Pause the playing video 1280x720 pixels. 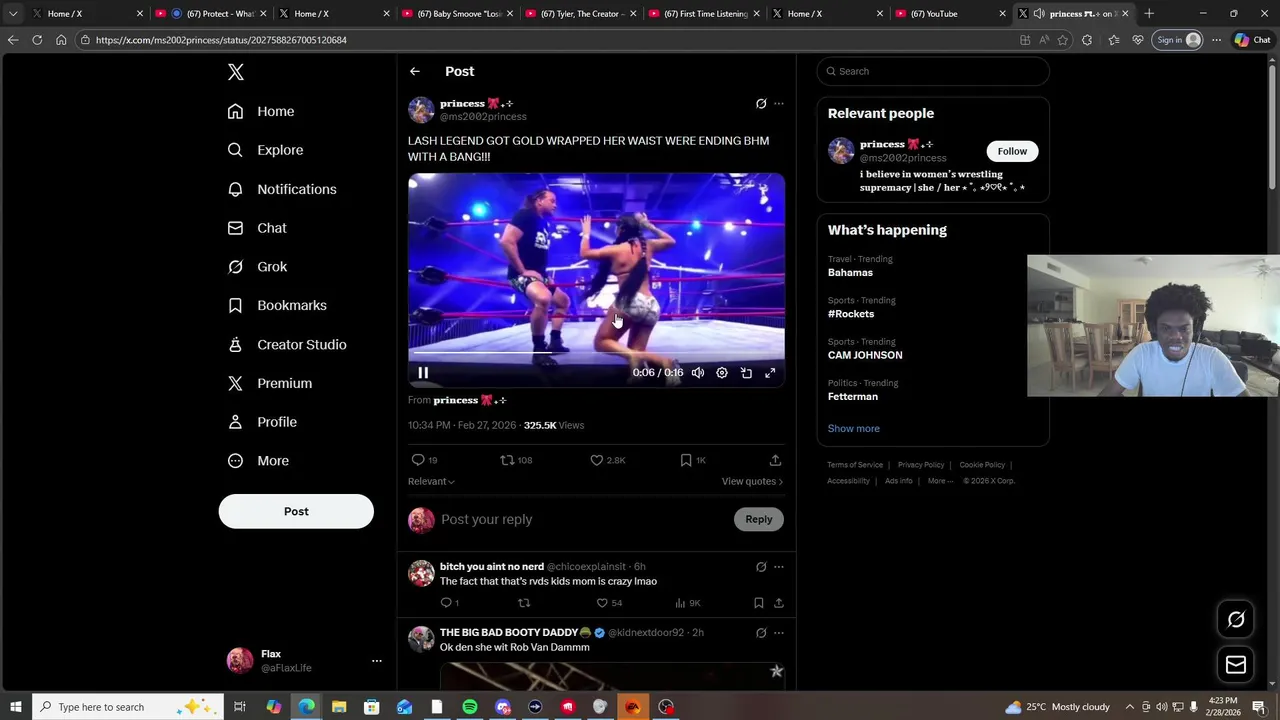(x=423, y=373)
